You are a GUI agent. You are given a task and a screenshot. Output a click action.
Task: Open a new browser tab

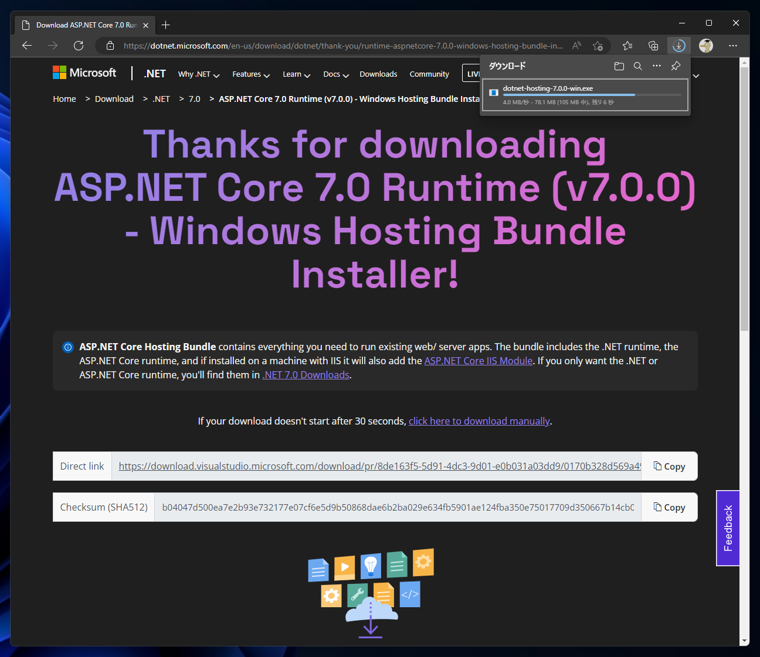(166, 25)
